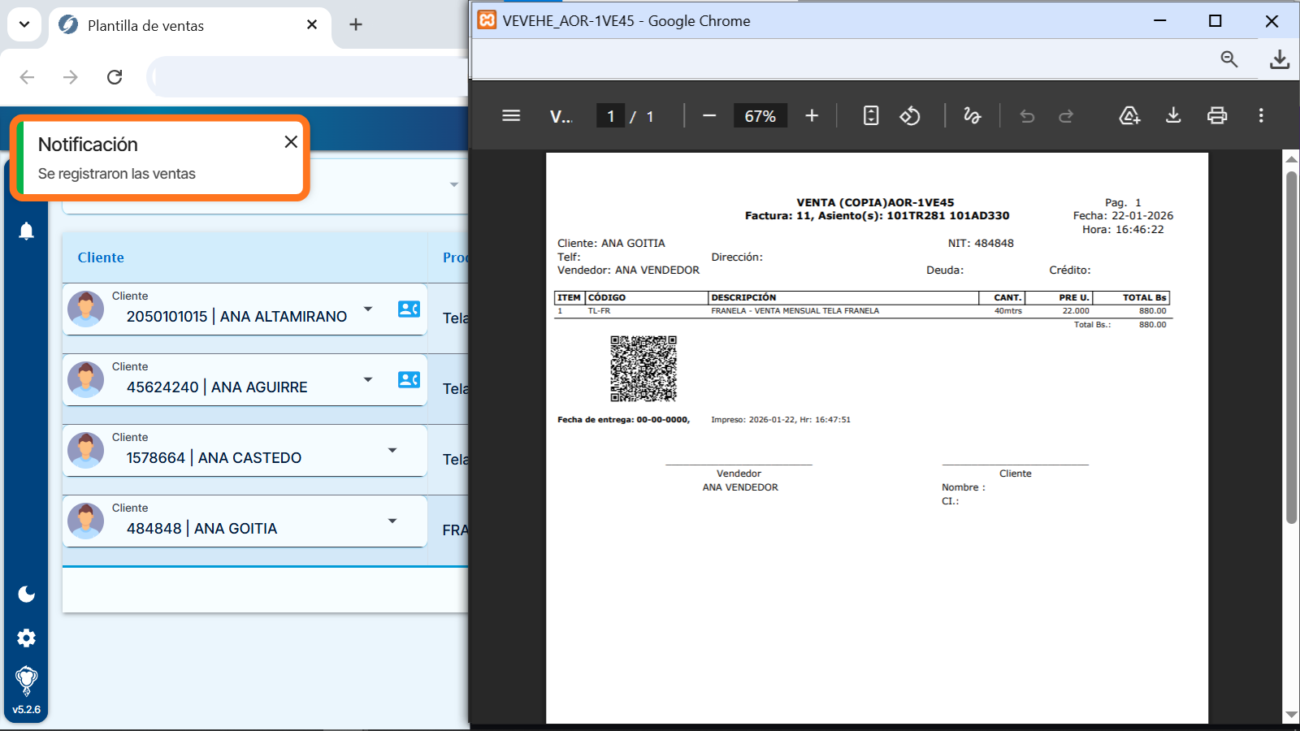Zoom out the PDF document
This screenshot has width=1300, height=731.
[x=709, y=116]
